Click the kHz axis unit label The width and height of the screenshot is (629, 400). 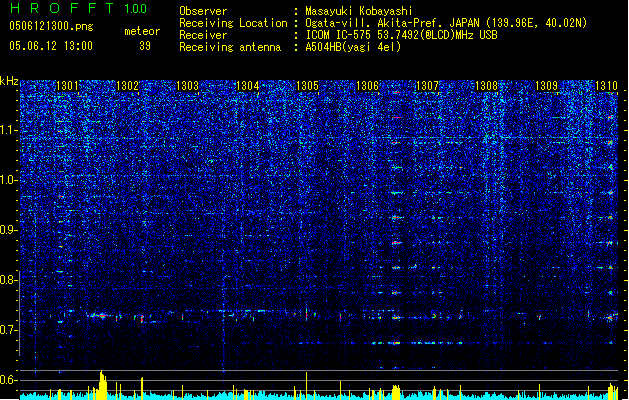(x=9, y=81)
